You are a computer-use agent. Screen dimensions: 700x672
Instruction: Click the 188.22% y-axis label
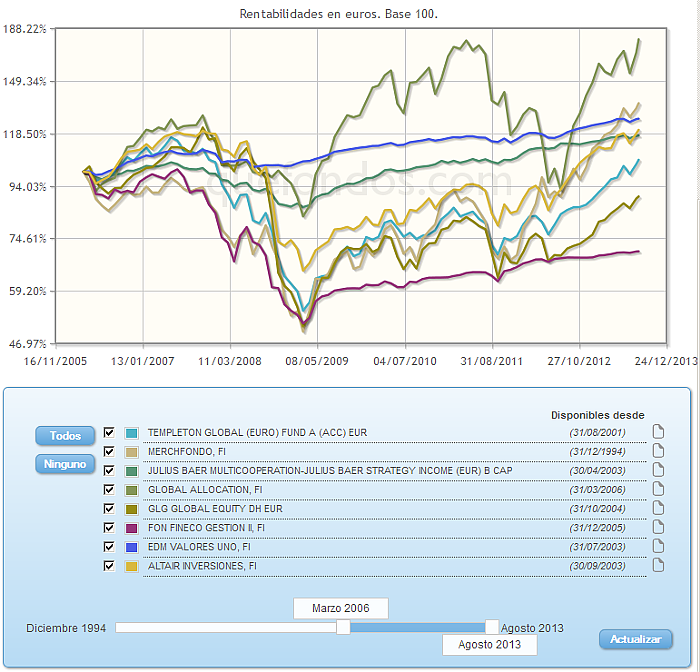click(x=25, y=29)
